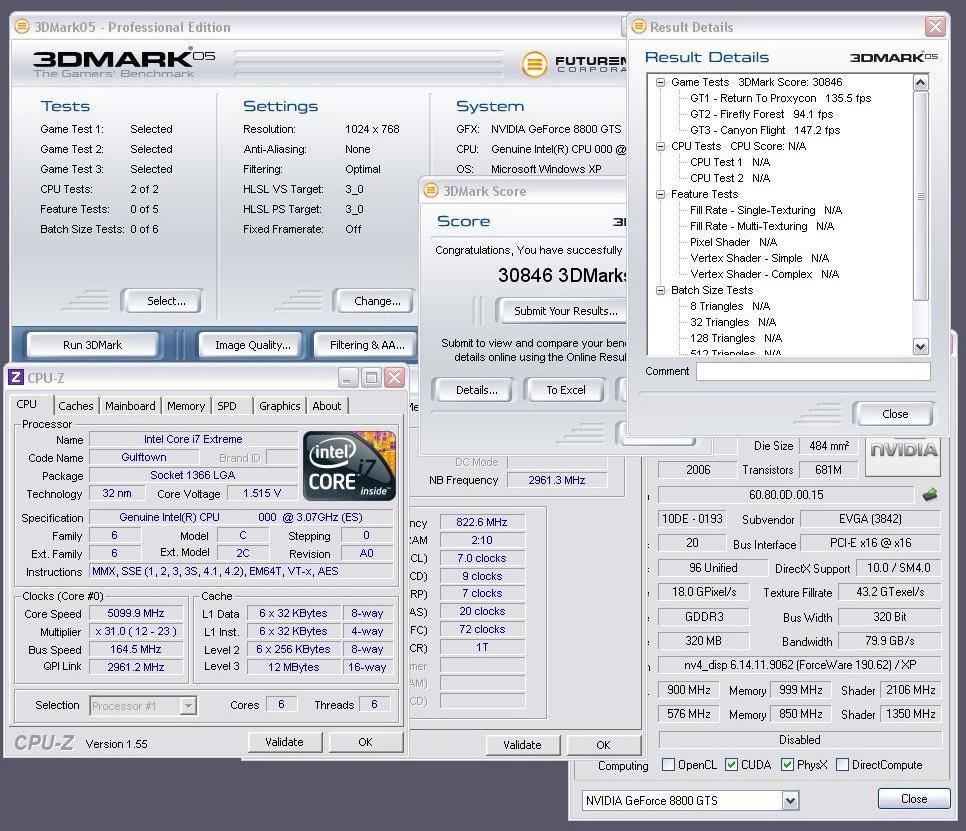
Task: Open the NVIDIA GeForce 8800 GTS dropdown
Action: [790, 800]
